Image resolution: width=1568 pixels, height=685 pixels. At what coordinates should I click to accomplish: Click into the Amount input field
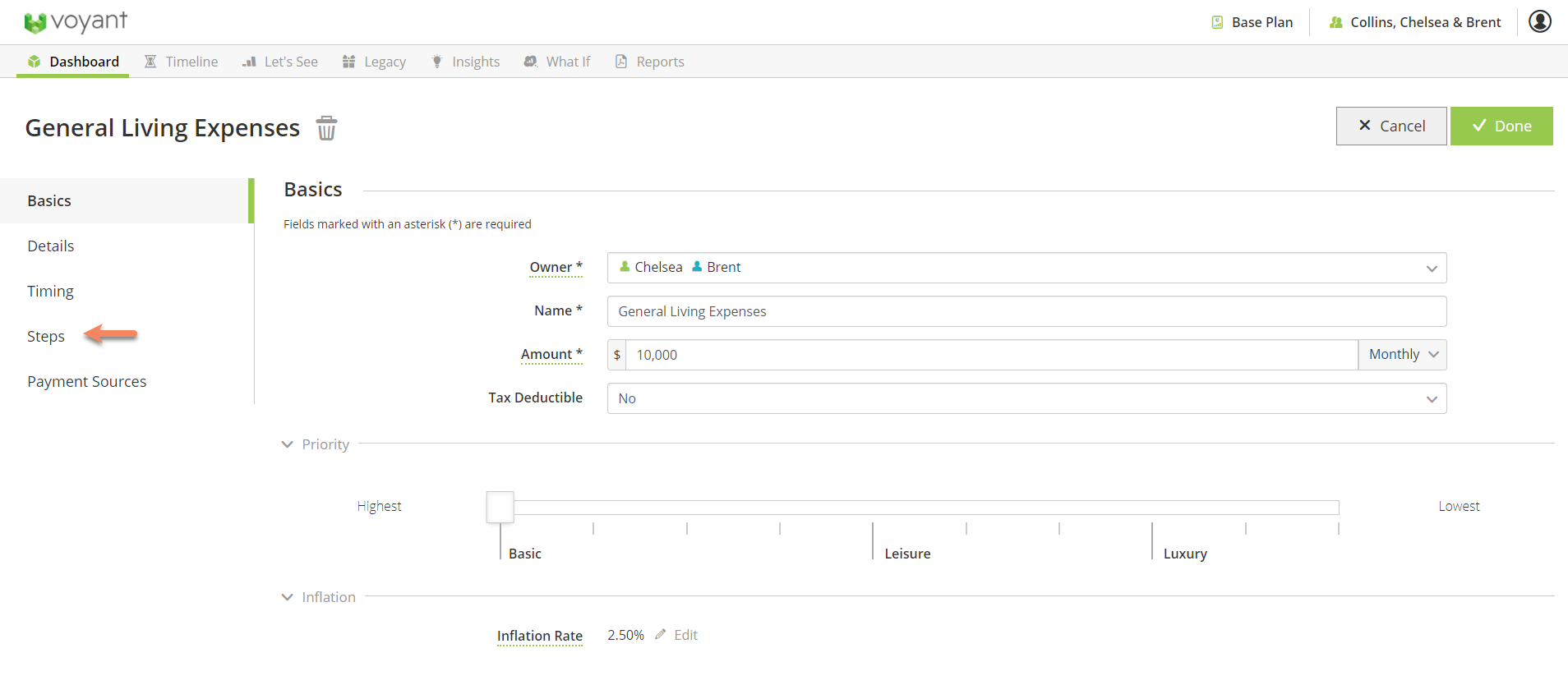point(990,355)
